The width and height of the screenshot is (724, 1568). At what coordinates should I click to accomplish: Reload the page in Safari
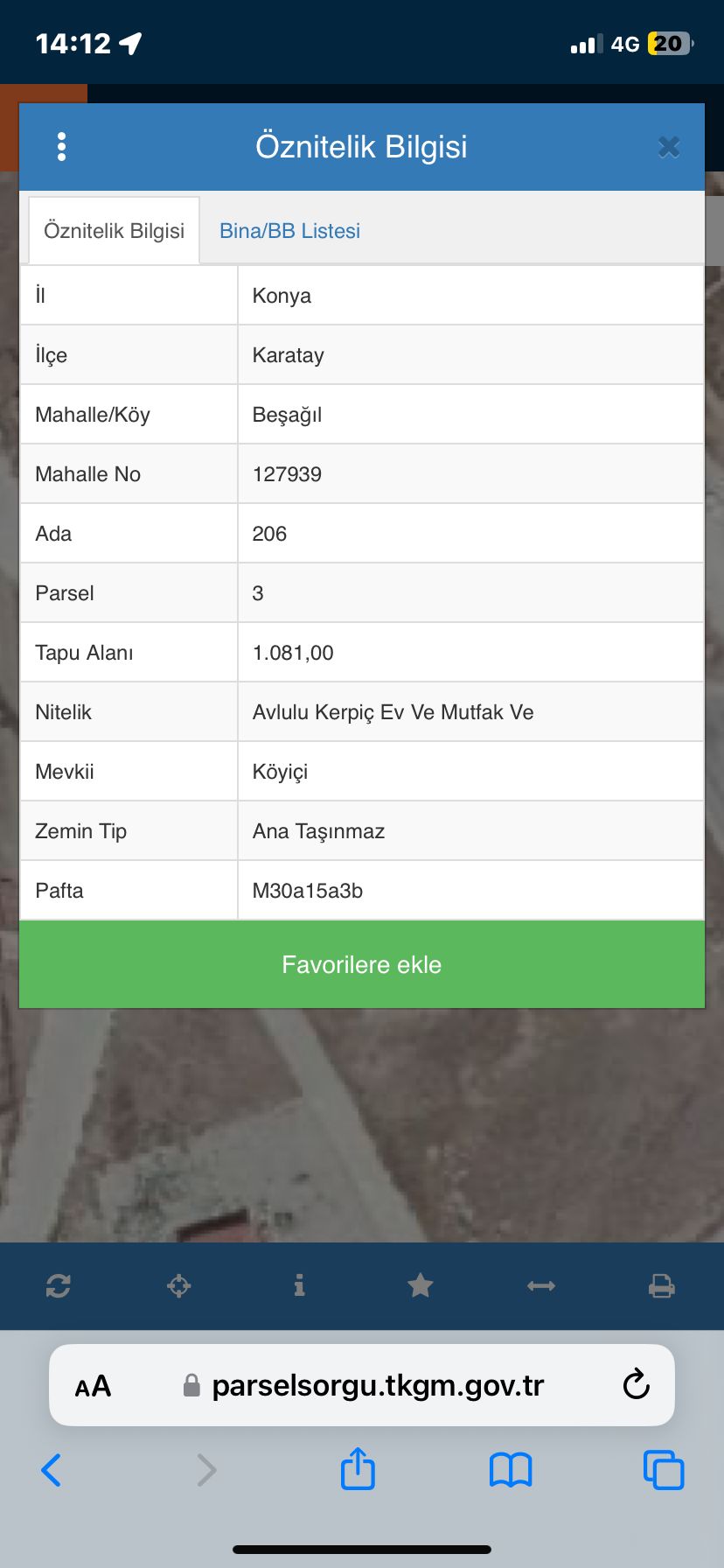point(636,1385)
